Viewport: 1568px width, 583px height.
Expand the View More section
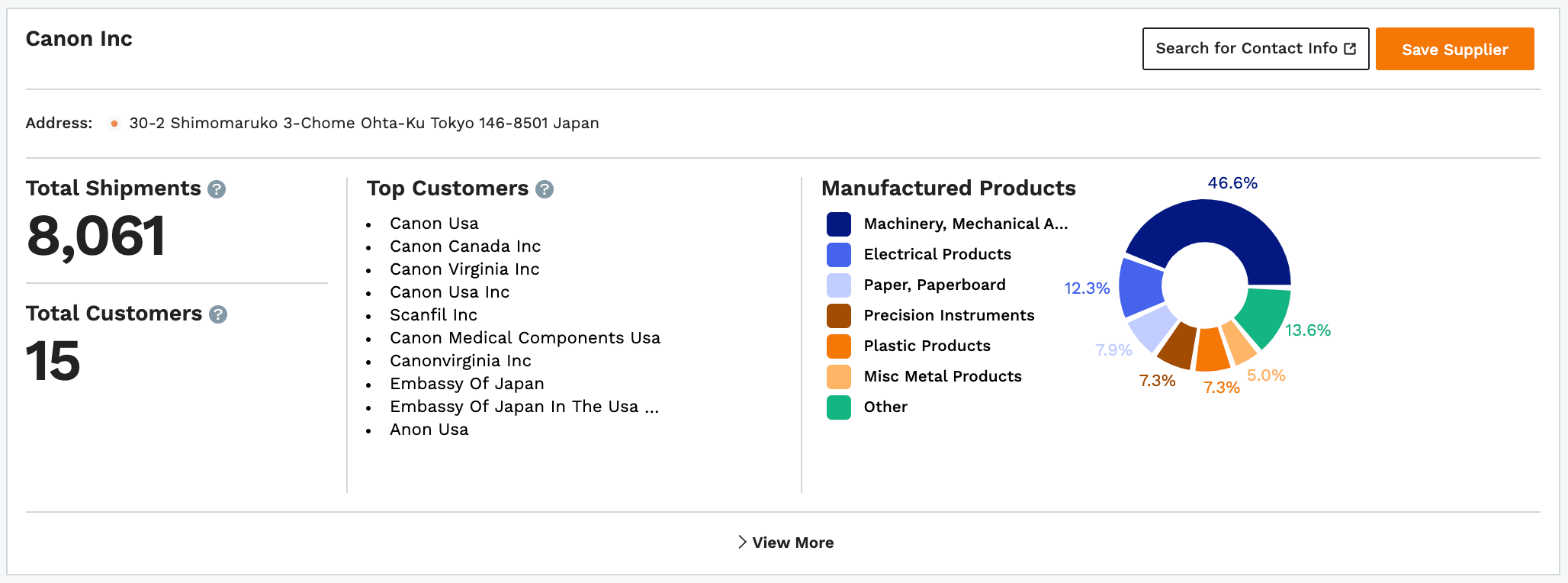[792, 543]
